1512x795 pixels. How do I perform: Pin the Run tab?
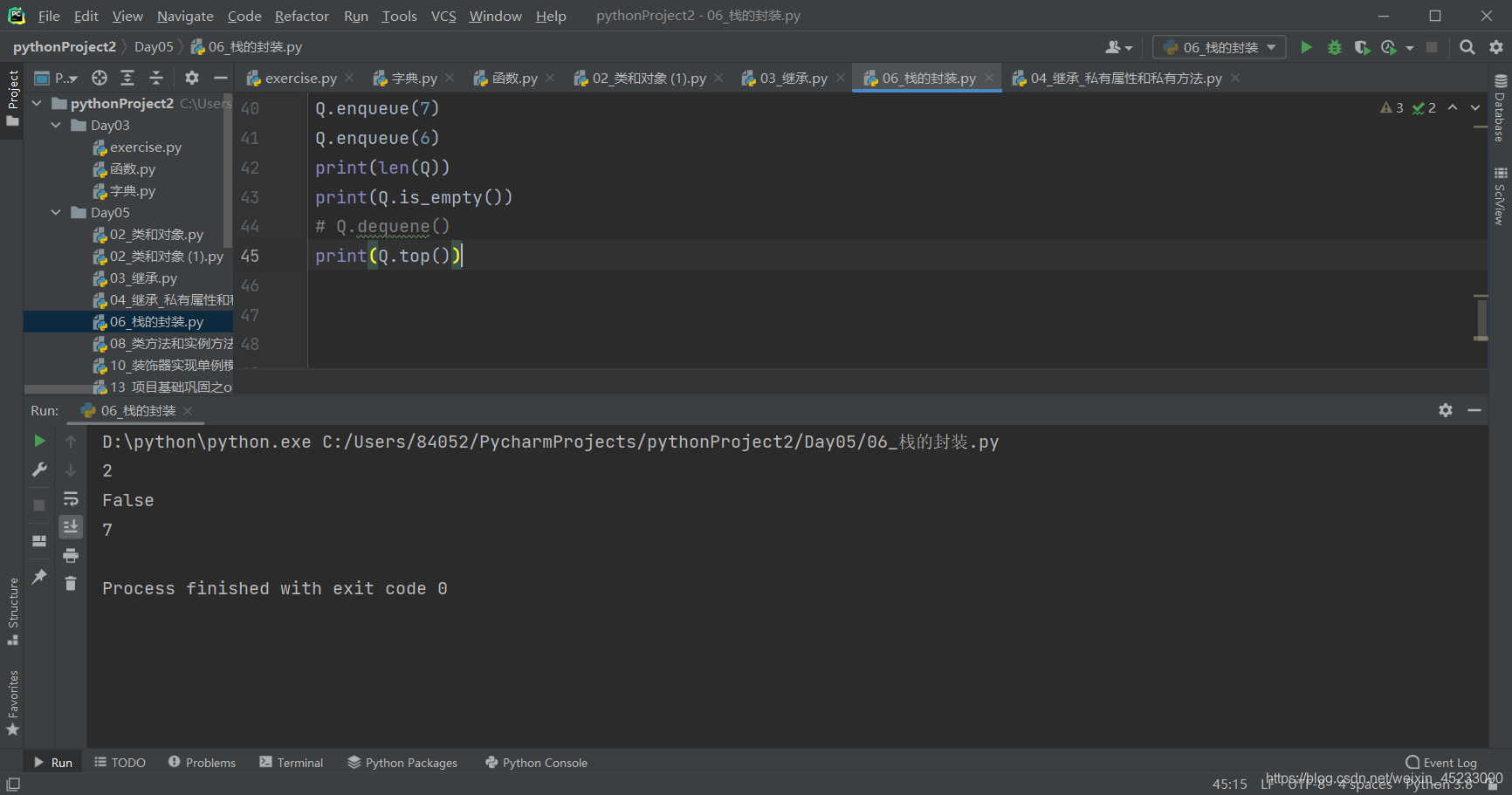pos(39,576)
